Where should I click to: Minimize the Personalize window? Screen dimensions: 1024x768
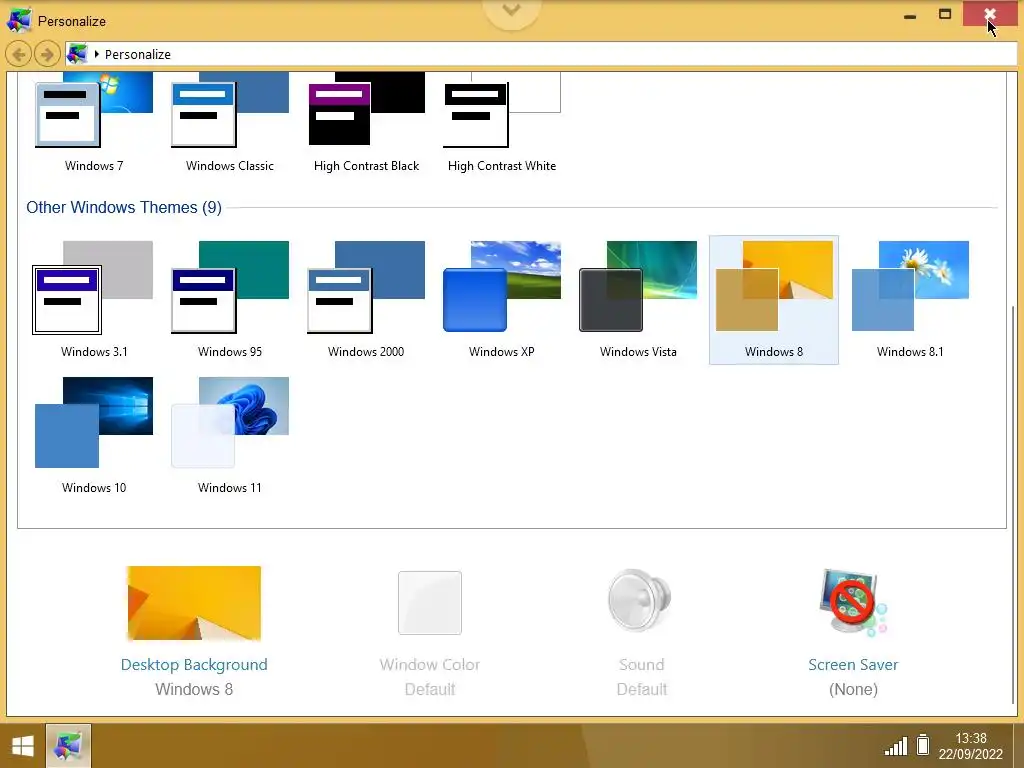910,15
